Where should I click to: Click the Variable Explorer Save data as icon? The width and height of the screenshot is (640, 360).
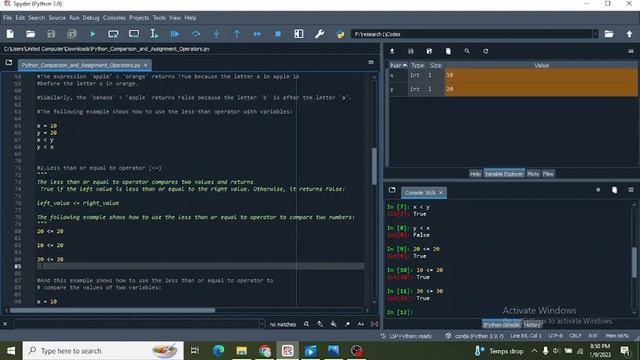coord(429,51)
